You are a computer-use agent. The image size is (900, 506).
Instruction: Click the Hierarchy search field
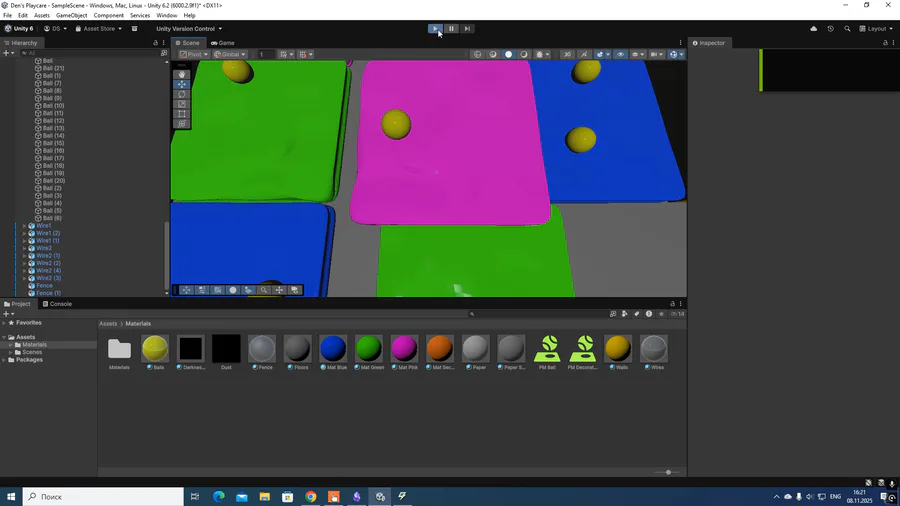pyautogui.click(x=89, y=53)
